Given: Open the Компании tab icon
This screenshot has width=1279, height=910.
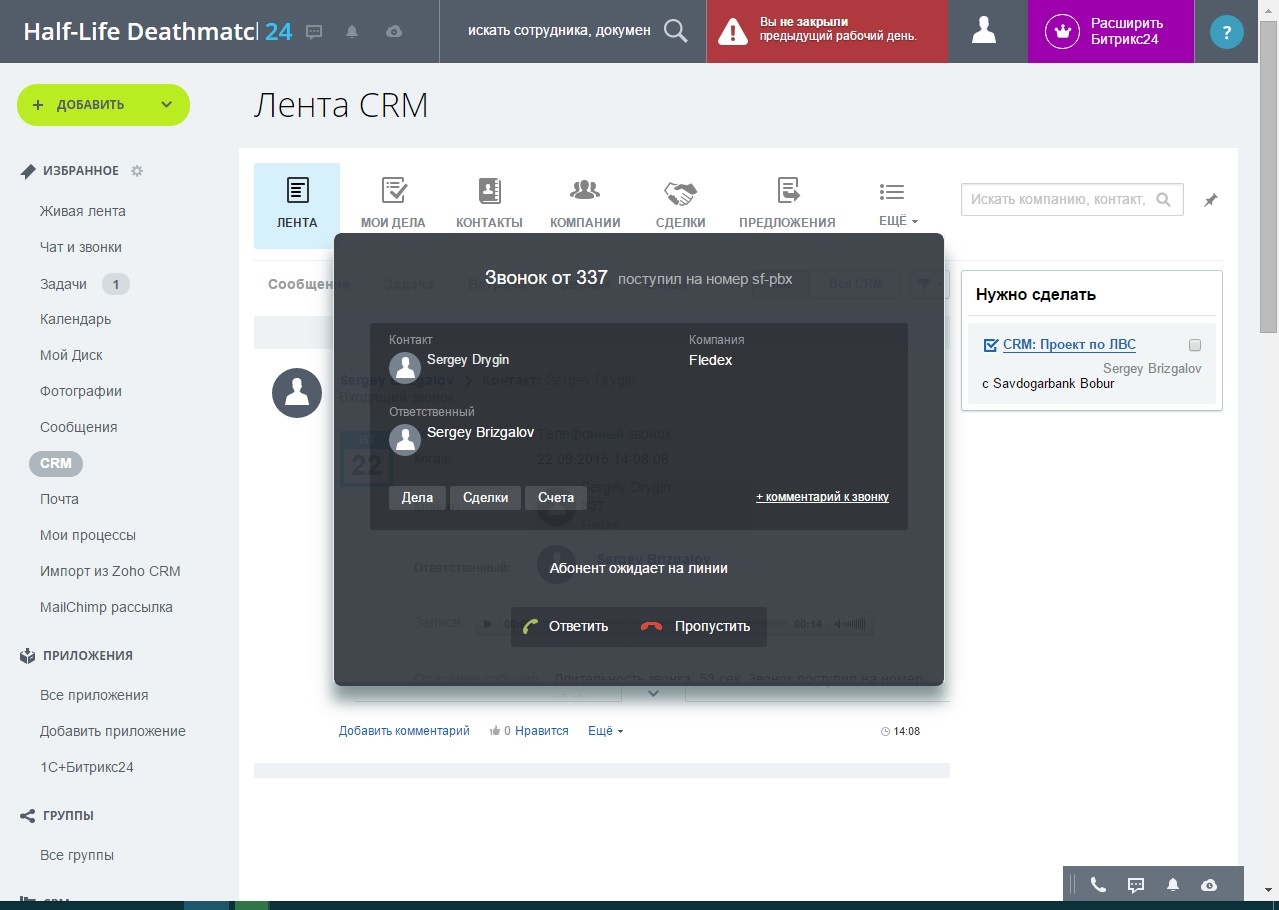Looking at the screenshot, I should click(x=585, y=190).
